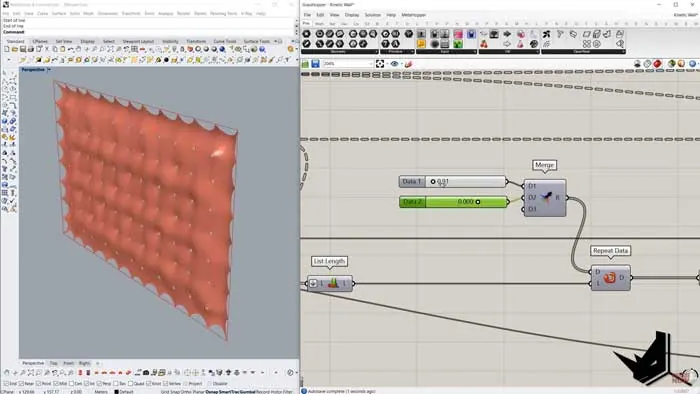Open the Perspective viewport title dropdown arrow
The image size is (700, 394).
(49, 70)
